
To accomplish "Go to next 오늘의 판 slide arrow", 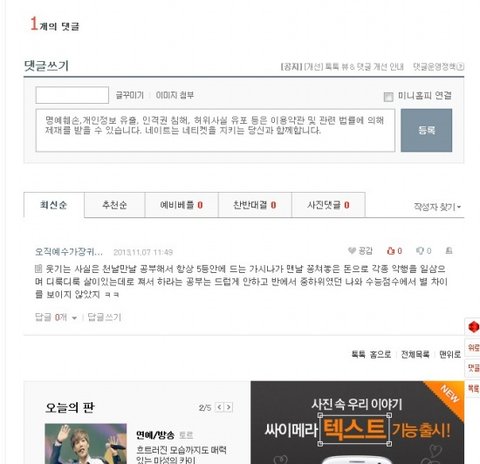I will pyautogui.click(x=228, y=407).
